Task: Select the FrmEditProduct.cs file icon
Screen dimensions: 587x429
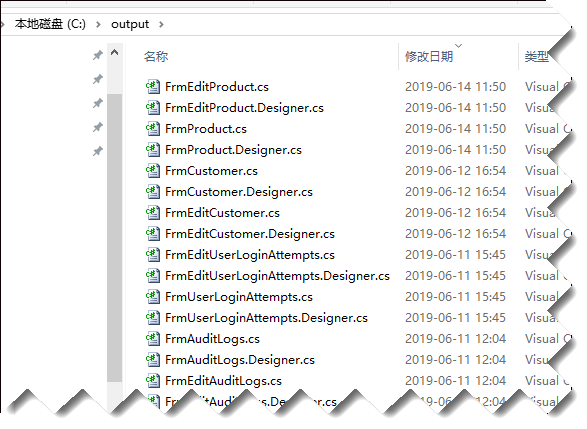Action: [153, 86]
